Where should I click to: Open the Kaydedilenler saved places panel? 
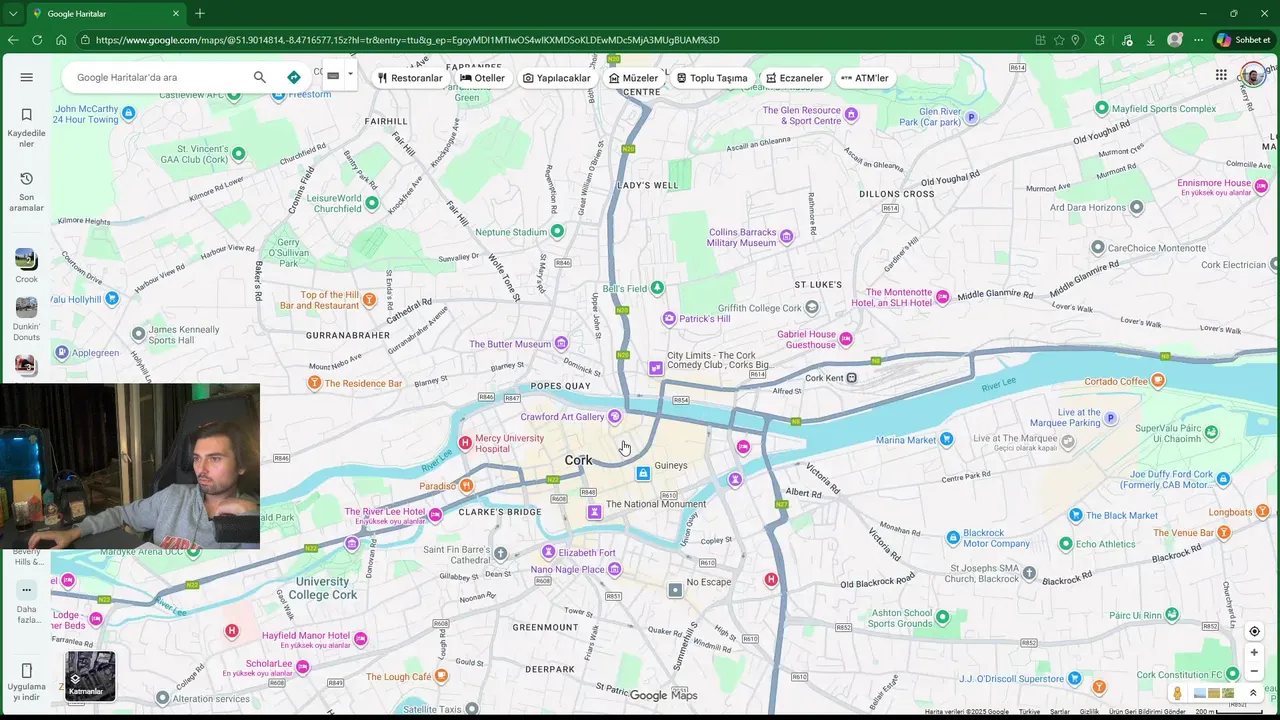[x=27, y=127]
